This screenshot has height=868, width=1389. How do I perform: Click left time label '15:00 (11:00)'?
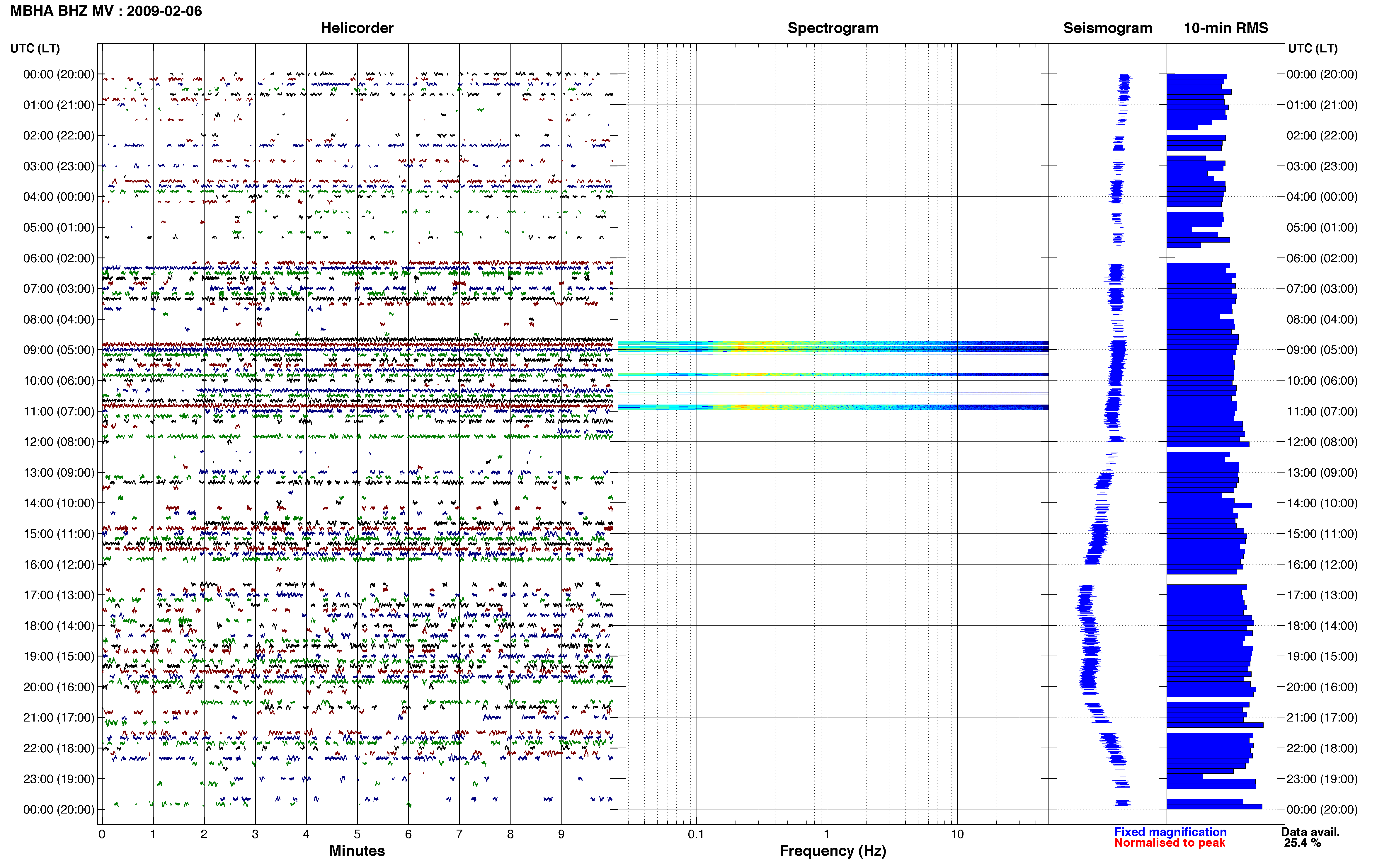pos(59,534)
